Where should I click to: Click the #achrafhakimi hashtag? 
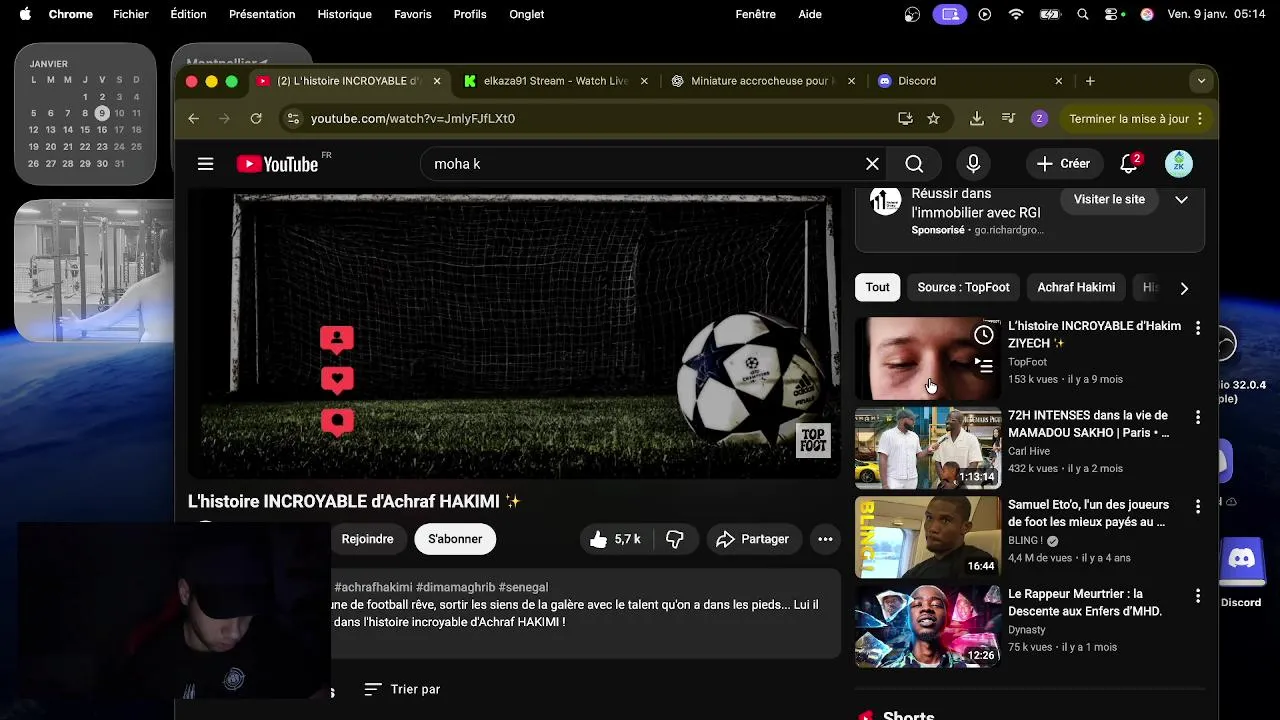coord(373,587)
